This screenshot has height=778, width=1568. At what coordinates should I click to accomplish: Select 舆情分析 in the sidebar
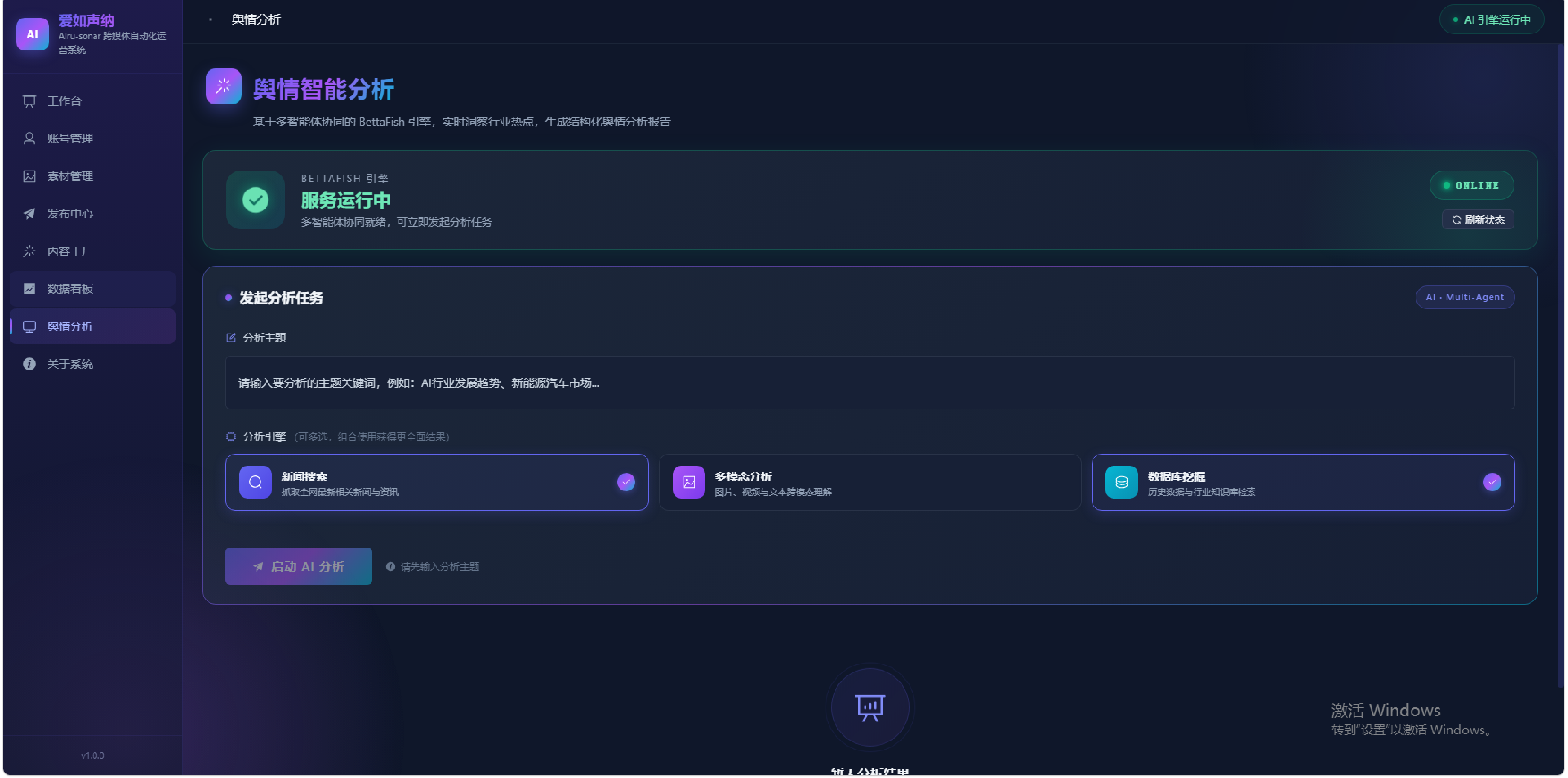93,326
